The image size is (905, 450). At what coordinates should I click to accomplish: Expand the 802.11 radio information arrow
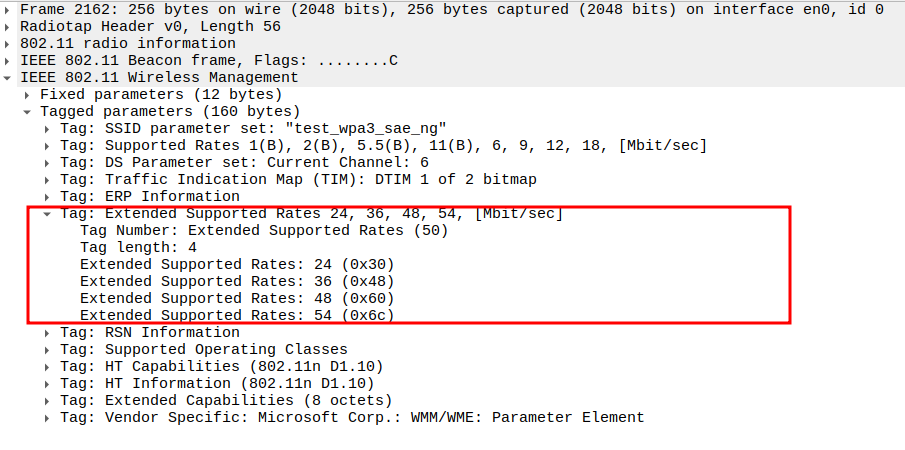[x=9, y=44]
